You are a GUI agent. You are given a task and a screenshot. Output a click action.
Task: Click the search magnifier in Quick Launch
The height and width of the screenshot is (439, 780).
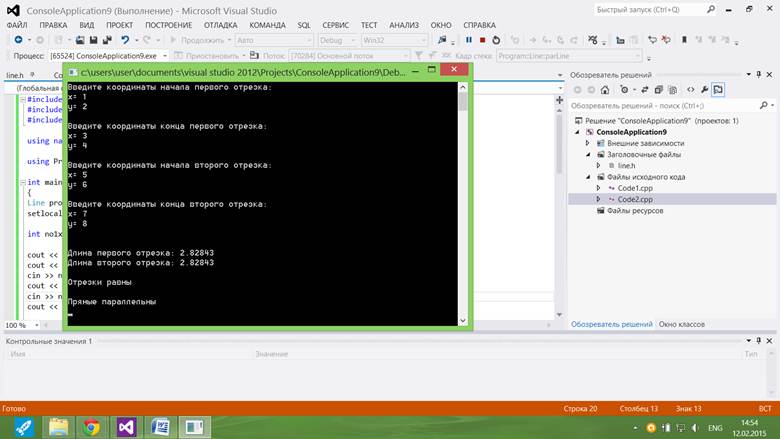[711, 9]
